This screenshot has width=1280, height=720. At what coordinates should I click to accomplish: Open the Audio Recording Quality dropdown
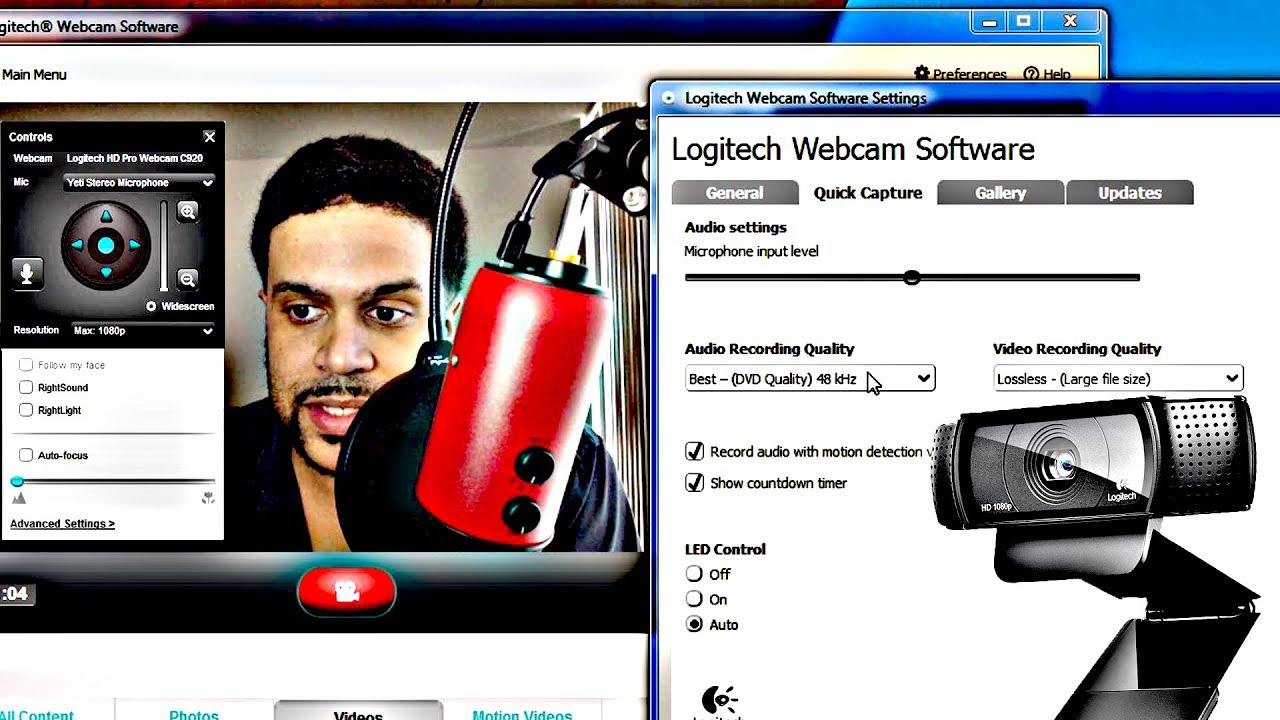click(x=810, y=379)
